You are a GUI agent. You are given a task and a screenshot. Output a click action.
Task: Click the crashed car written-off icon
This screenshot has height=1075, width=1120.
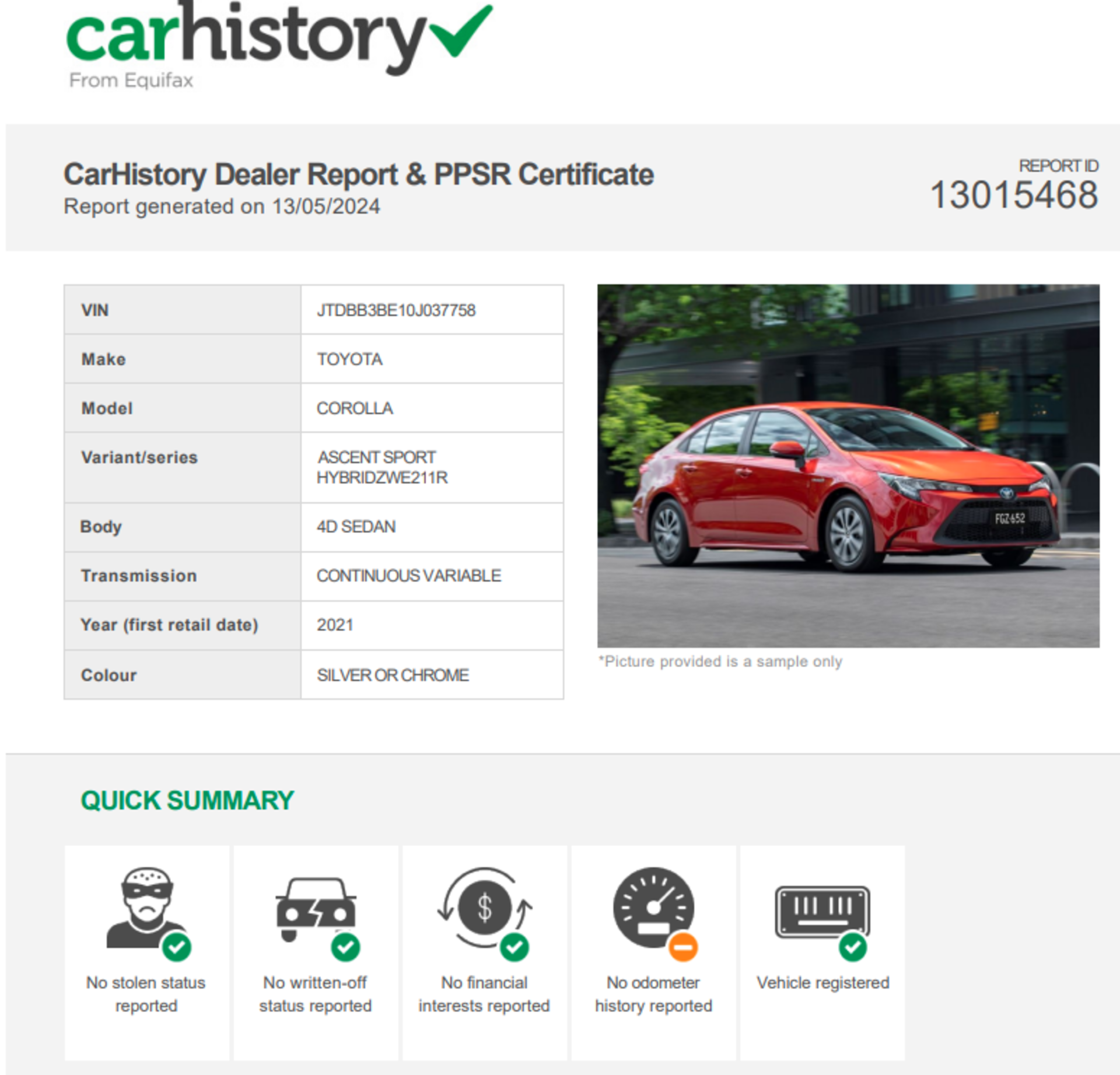[316, 907]
